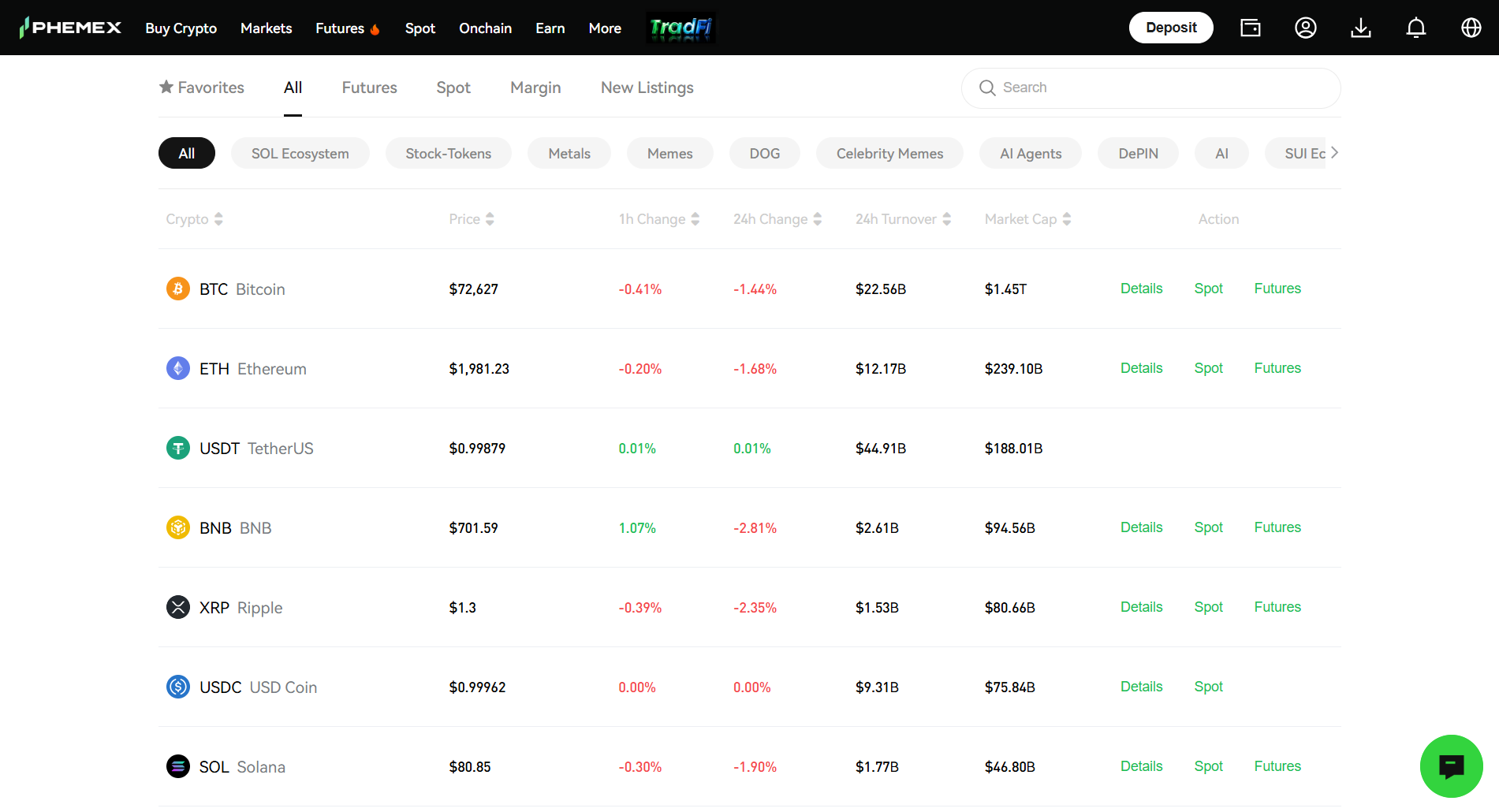Click the Phemex logo
Viewport: 1499px width, 812px height.
click(x=70, y=28)
